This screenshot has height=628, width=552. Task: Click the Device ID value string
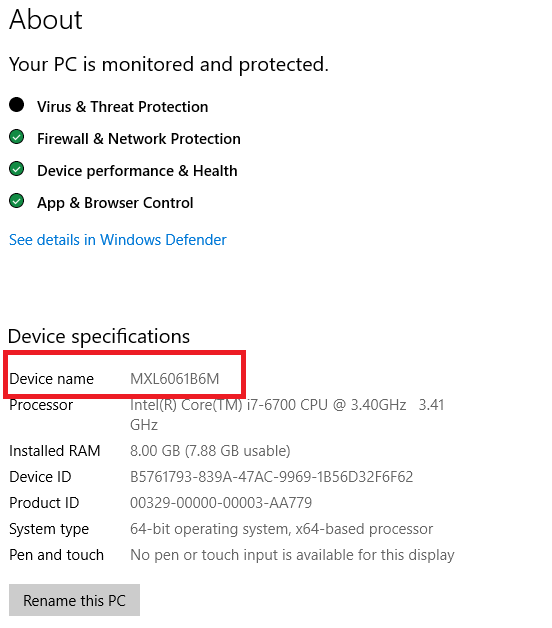[271, 477]
